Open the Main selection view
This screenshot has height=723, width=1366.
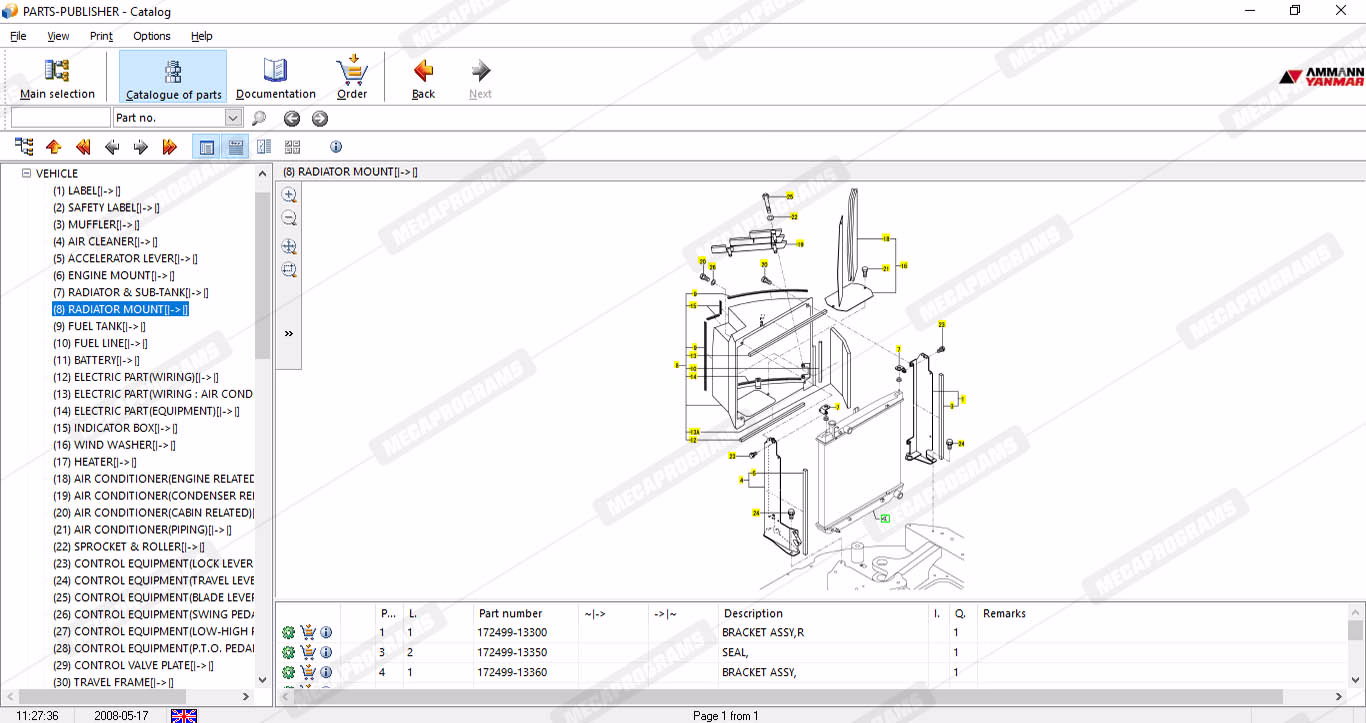click(x=57, y=78)
